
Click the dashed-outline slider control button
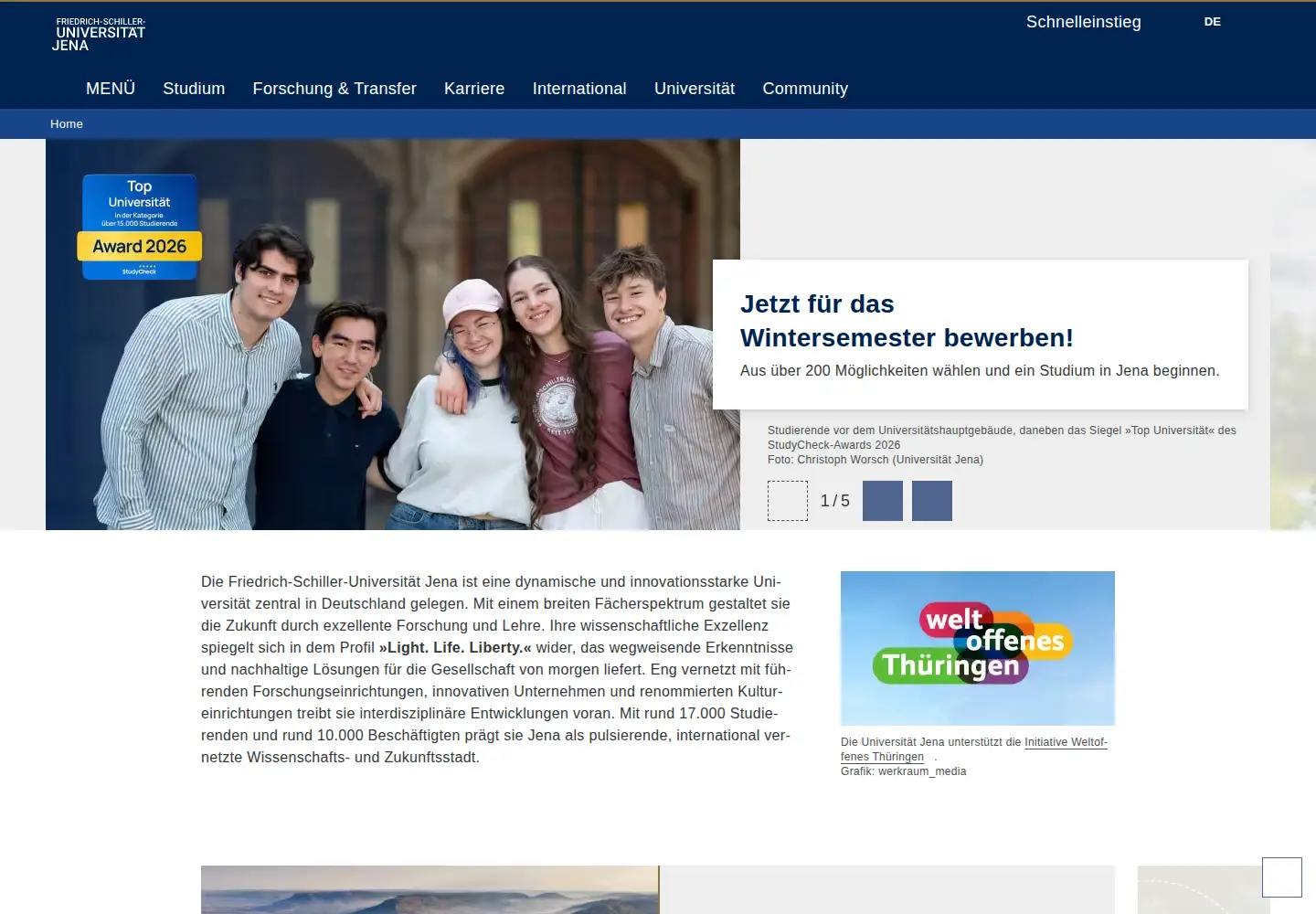pos(788,501)
